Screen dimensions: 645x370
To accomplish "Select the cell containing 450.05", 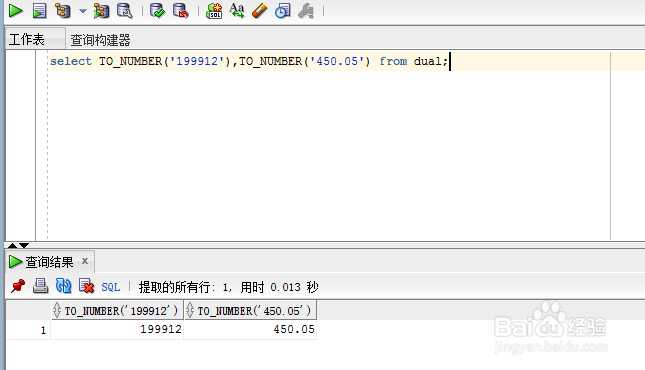I will click(250, 329).
